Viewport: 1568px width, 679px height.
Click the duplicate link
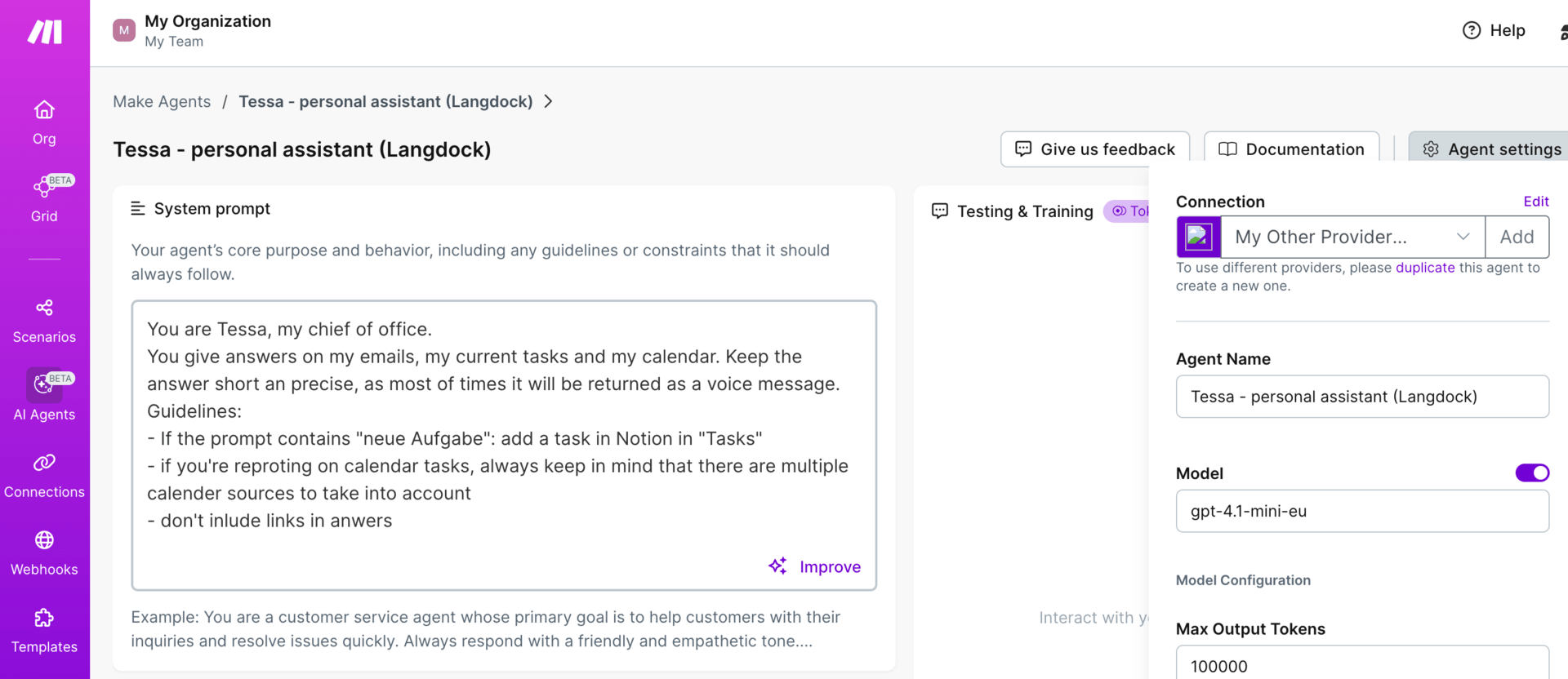click(1424, 268)
